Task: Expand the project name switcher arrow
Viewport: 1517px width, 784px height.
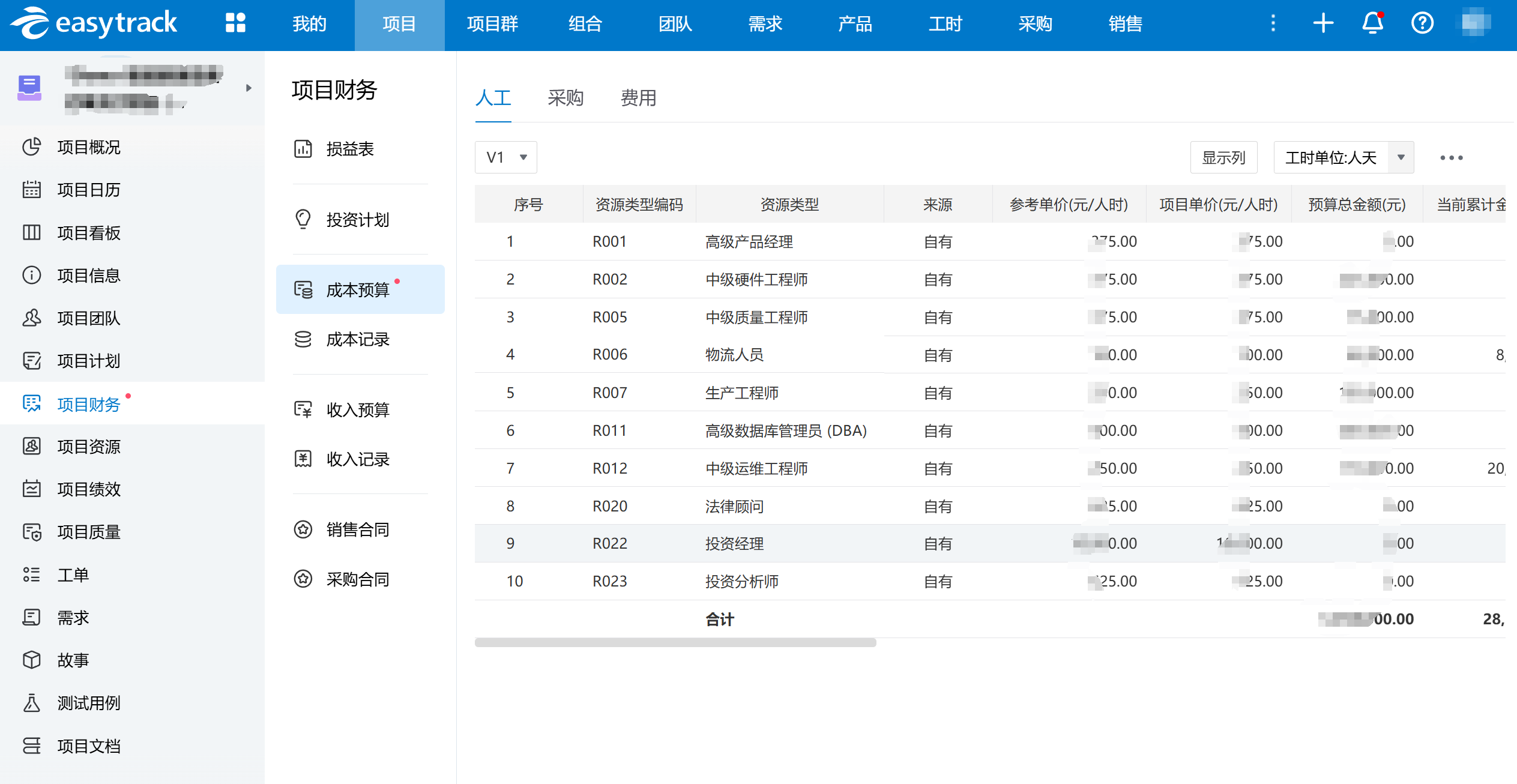Action: coord(249,88)
